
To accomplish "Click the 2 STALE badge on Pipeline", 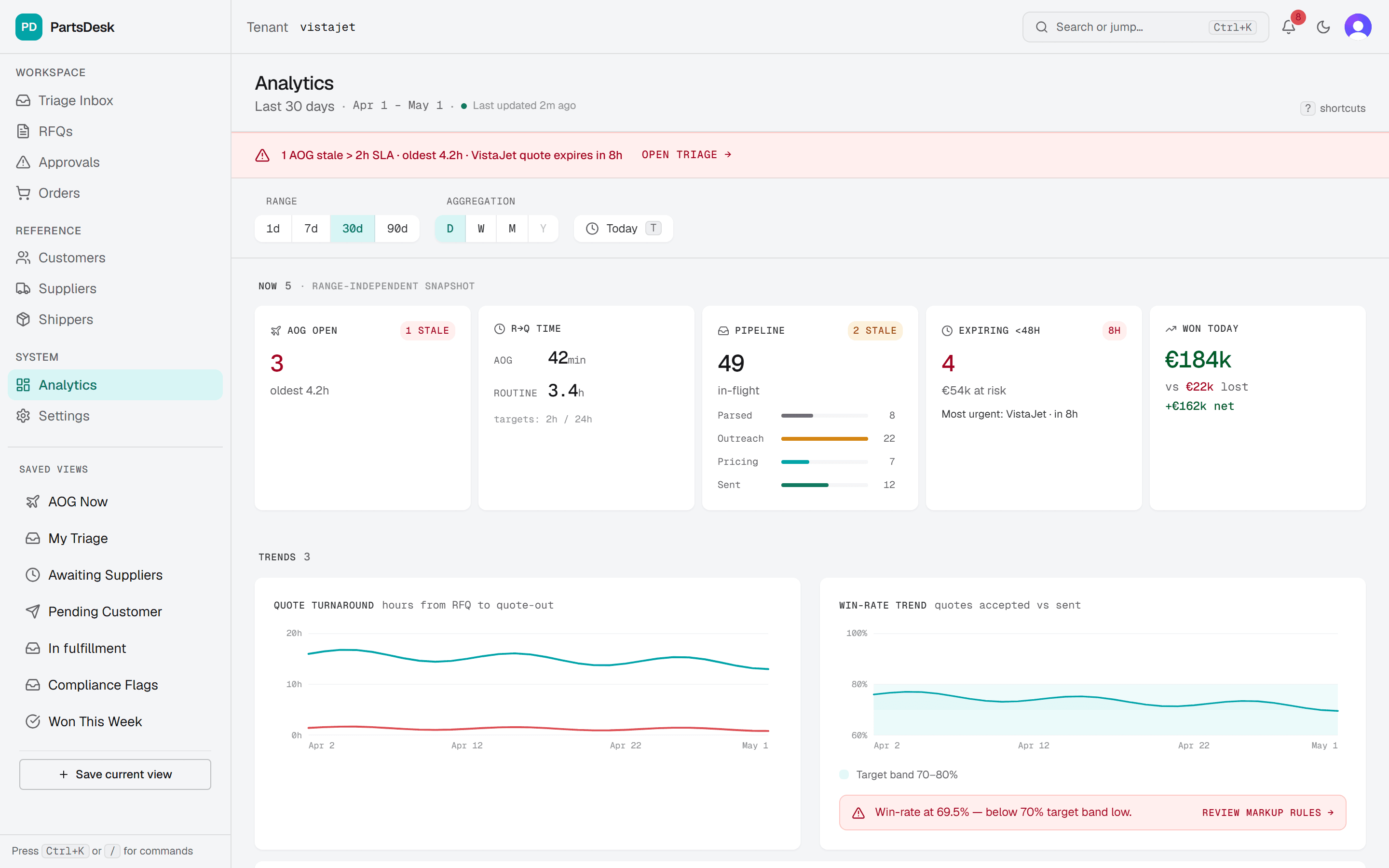I will click(x=875, y=331).
